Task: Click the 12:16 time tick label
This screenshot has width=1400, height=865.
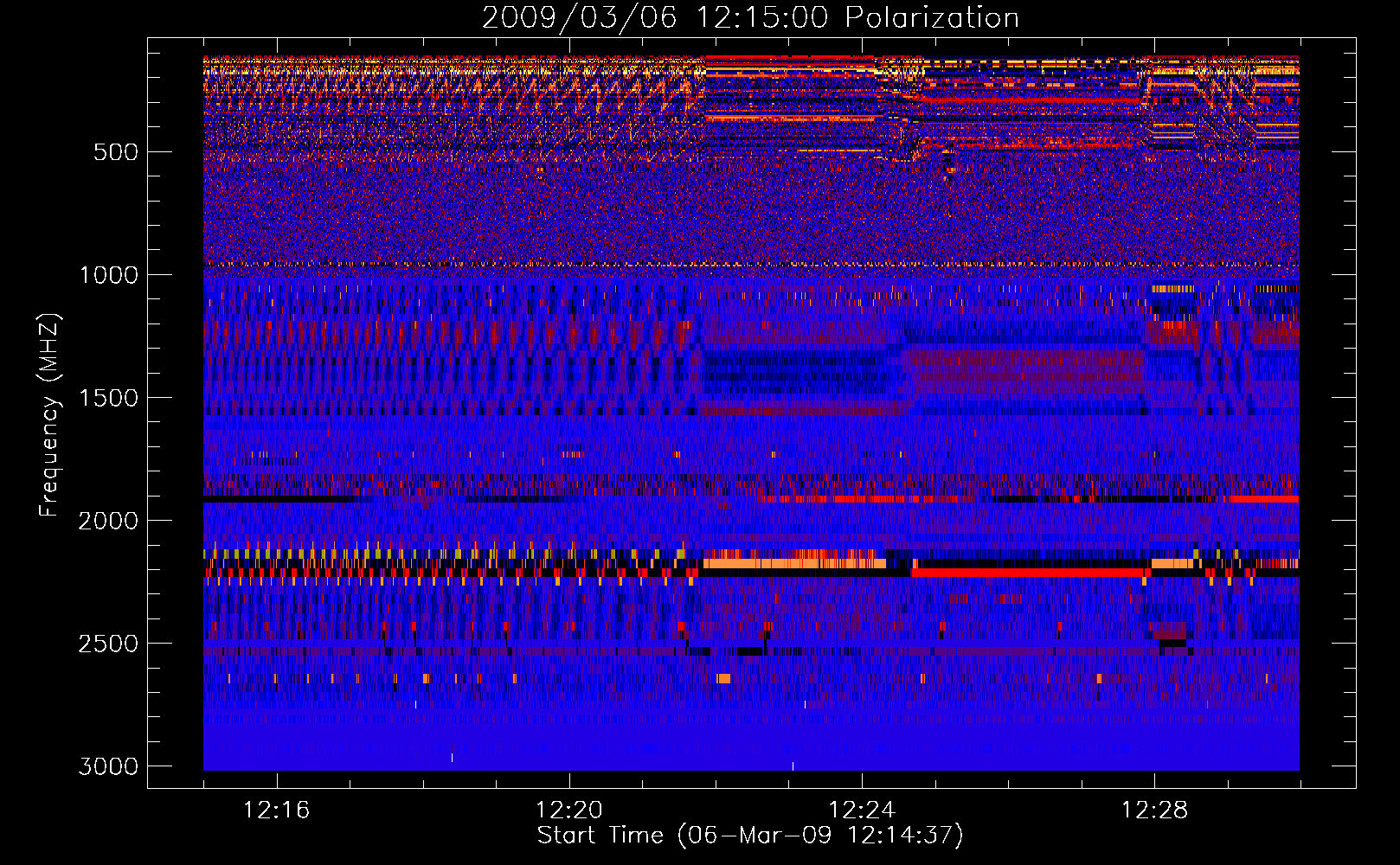Action: coord(276,811)
